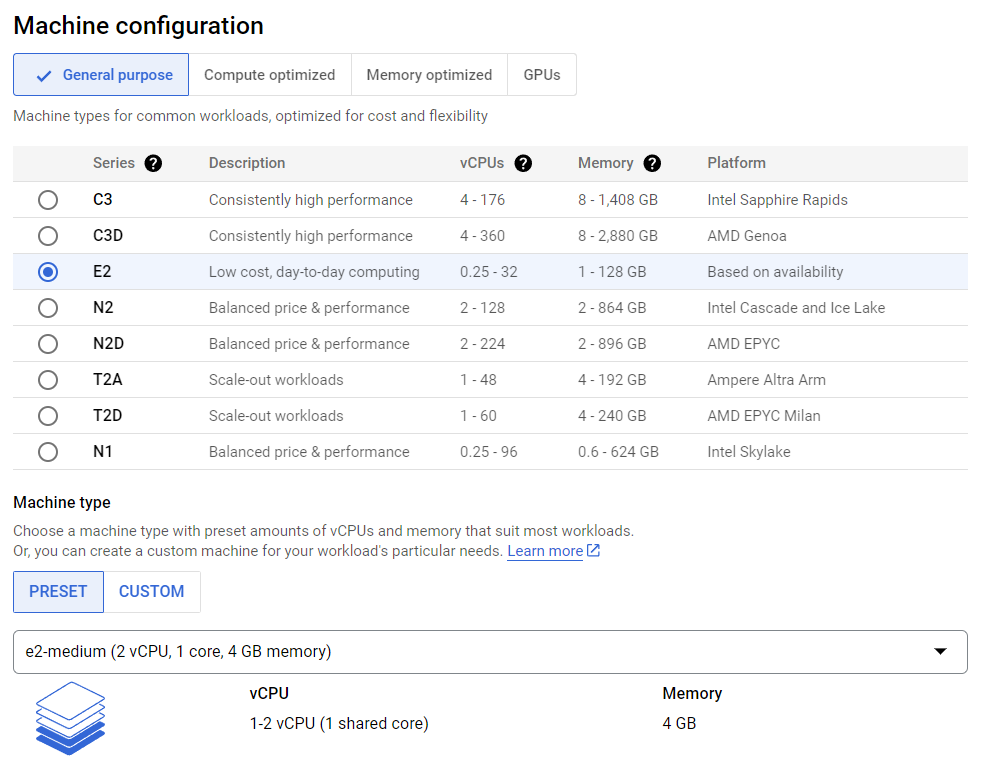Click 'Intel Cascade and Ice Lake' platform cell
Screen dimensions: 990x768
point(796,308)
